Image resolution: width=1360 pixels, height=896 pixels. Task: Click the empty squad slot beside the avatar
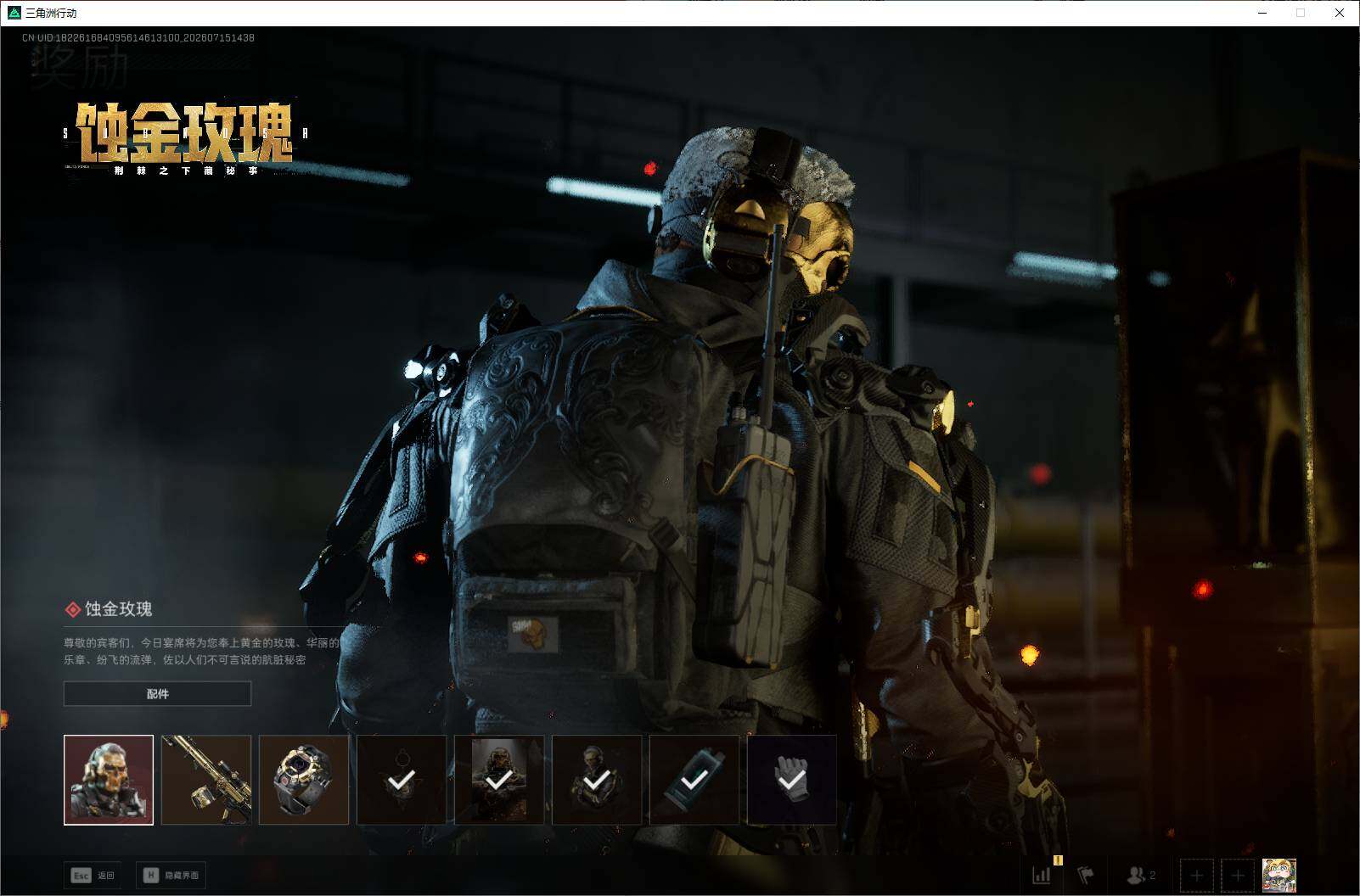[1237, 875]
